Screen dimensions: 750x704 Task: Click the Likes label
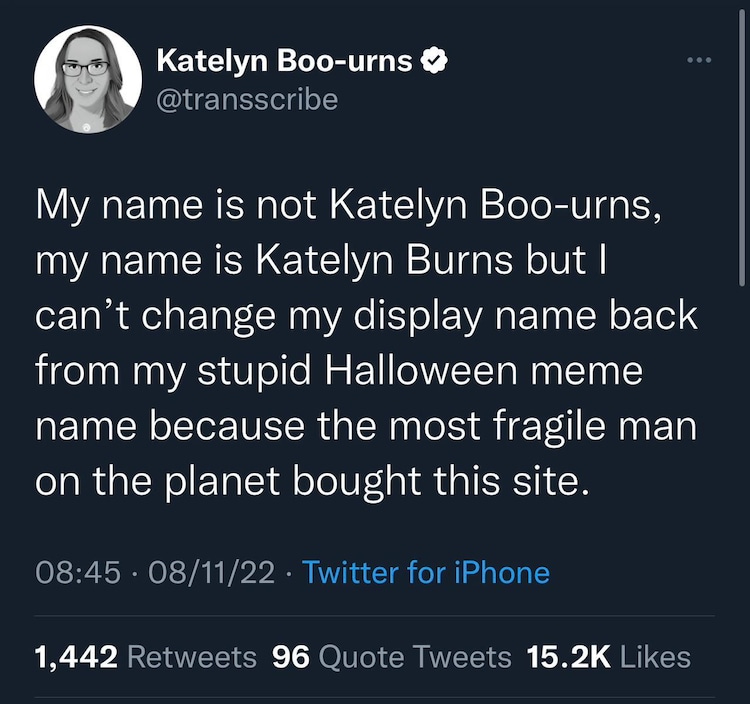[655, 657]
